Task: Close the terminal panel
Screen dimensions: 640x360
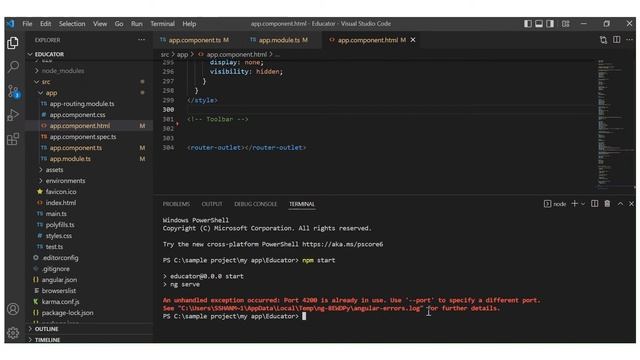Action: 631,204
